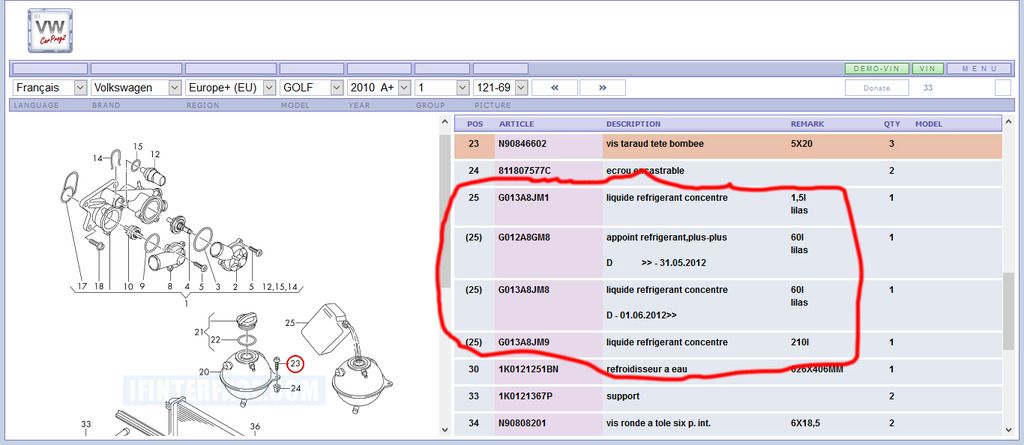Viewport: 1024px width, 445px height.
Task: Click part number 12 sensor label in diagram
Action: (155, 154)
